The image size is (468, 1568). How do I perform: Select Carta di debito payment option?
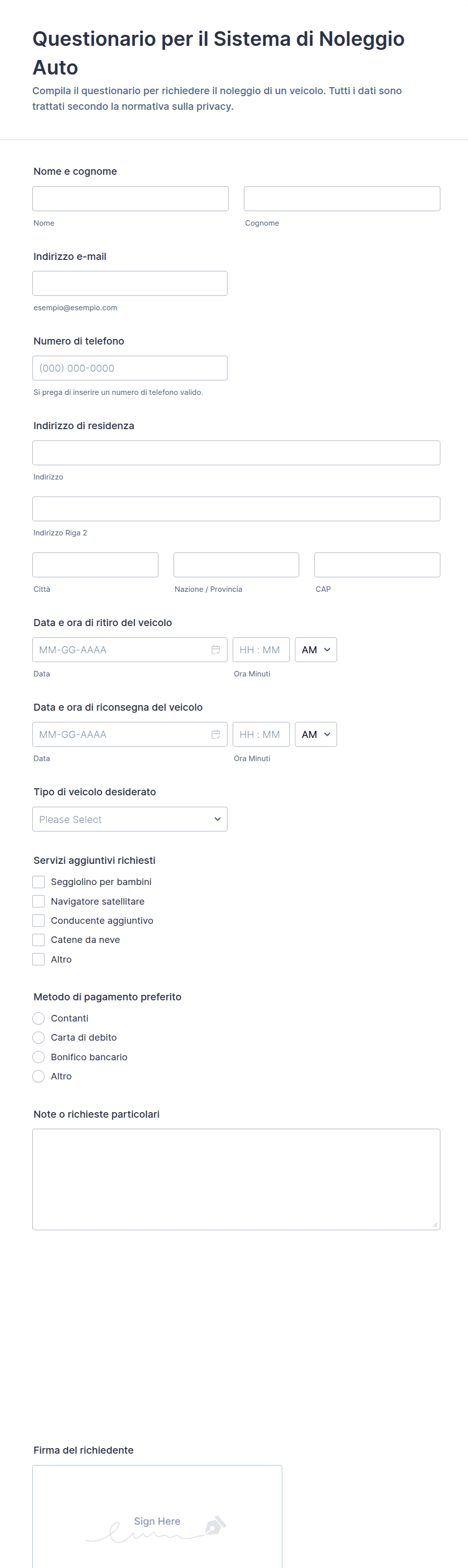(39, 1037)
